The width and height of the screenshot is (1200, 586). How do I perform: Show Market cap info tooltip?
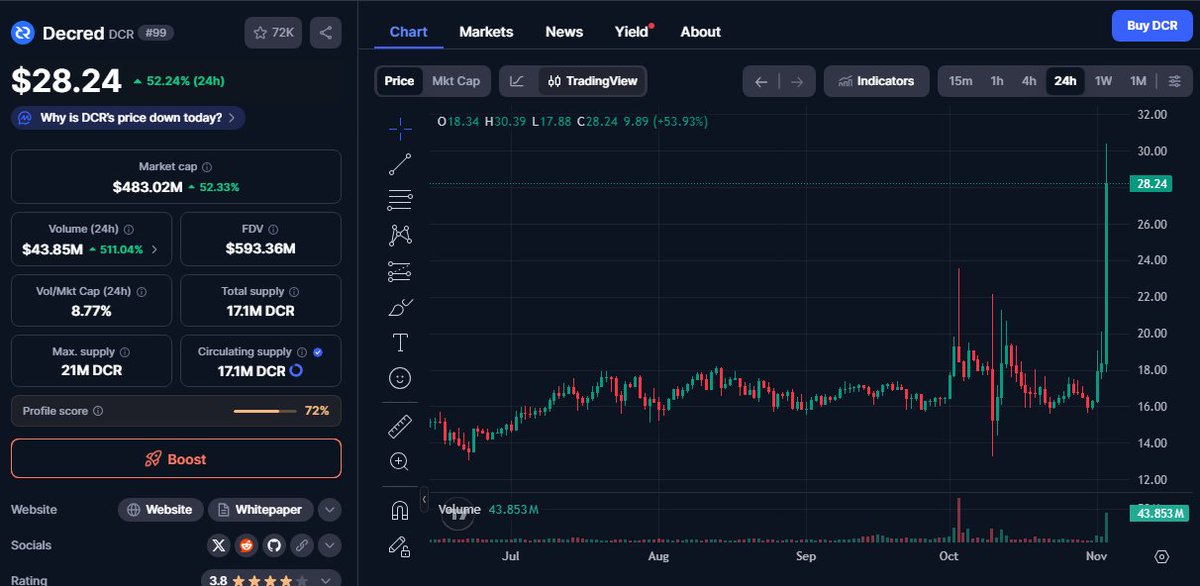point(207,167)
